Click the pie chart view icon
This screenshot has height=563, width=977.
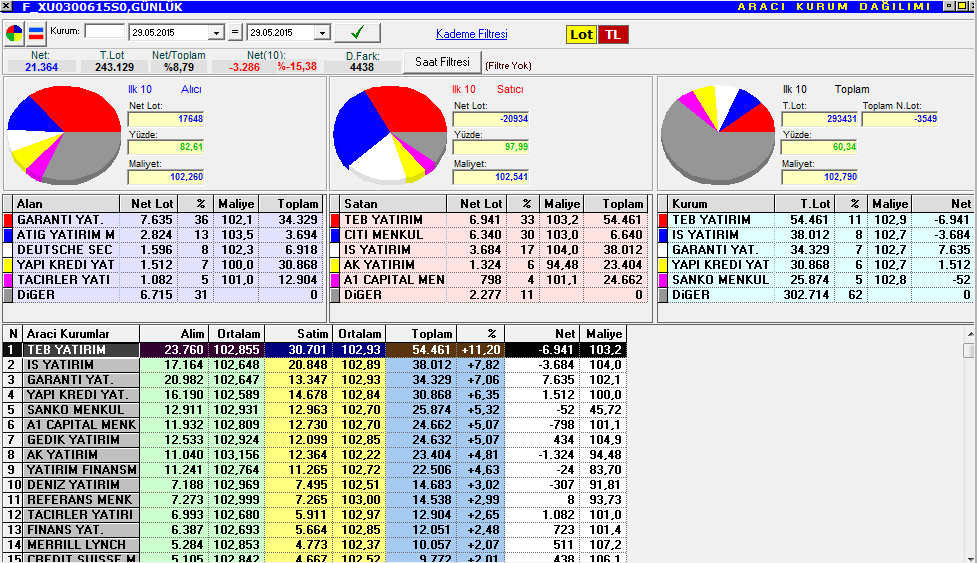coord(14,33)
